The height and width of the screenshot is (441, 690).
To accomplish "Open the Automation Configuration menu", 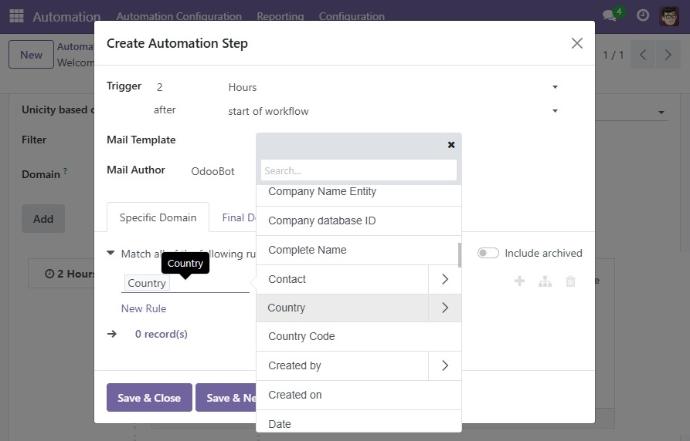I will point(179,16).
